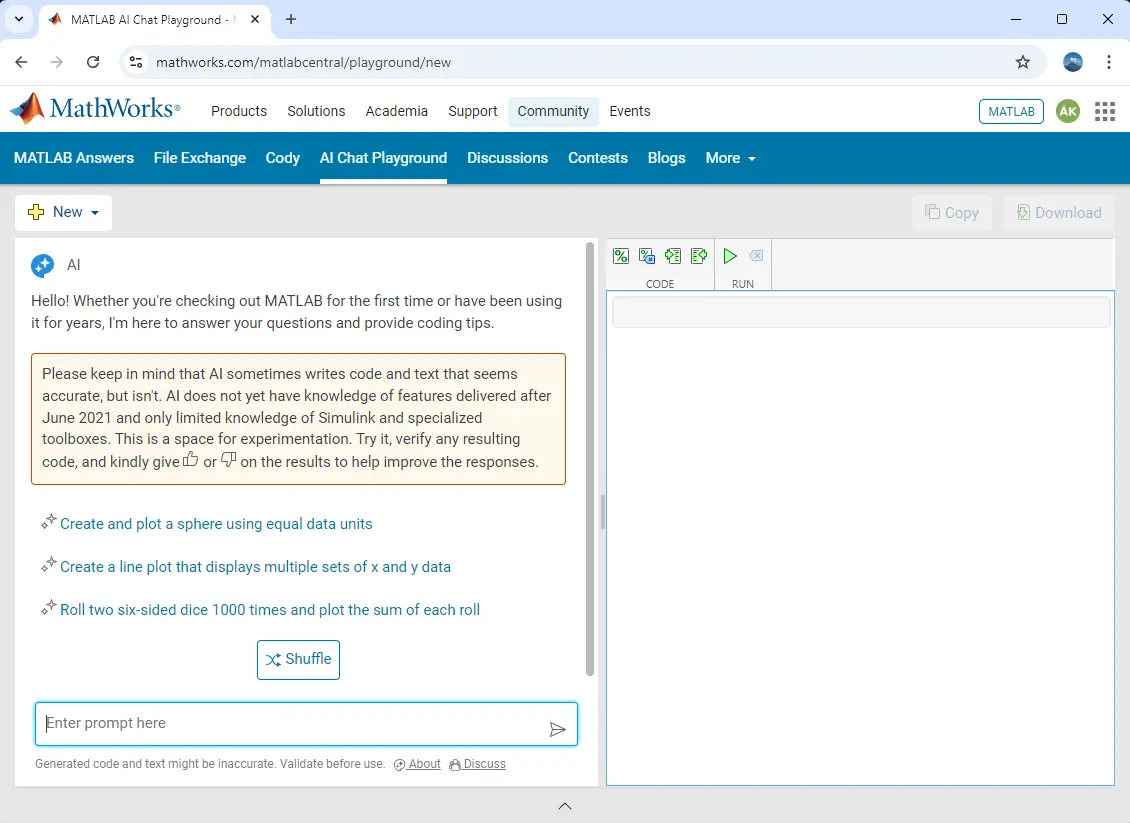The height and width of the screenshot is (823, 1130).
Task: Open the About link
Action: click(x=418, y=764)
